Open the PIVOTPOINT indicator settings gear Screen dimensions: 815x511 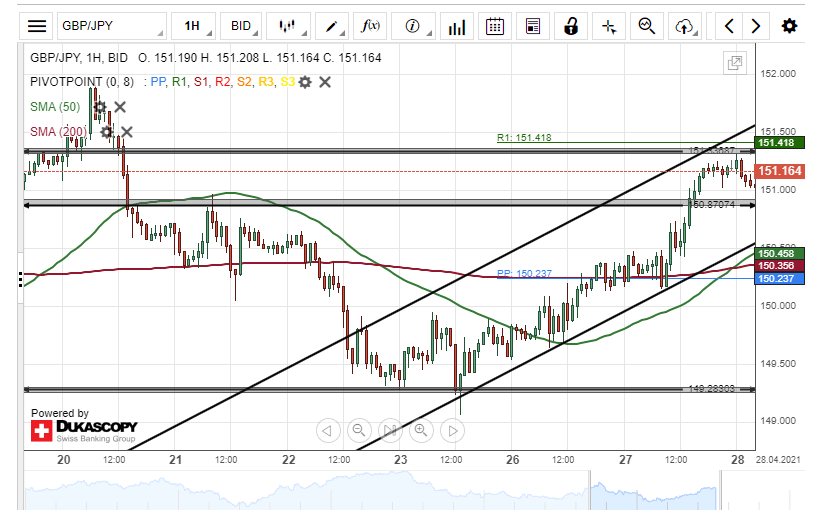click(305, 82)
